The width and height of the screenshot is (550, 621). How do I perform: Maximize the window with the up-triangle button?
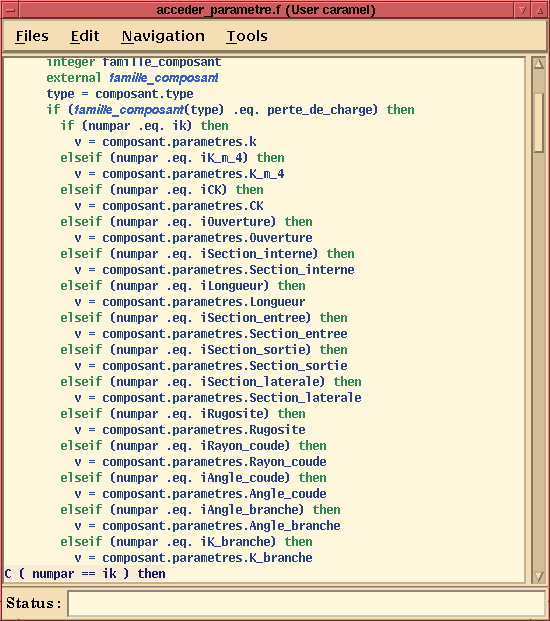click(540, 10)
